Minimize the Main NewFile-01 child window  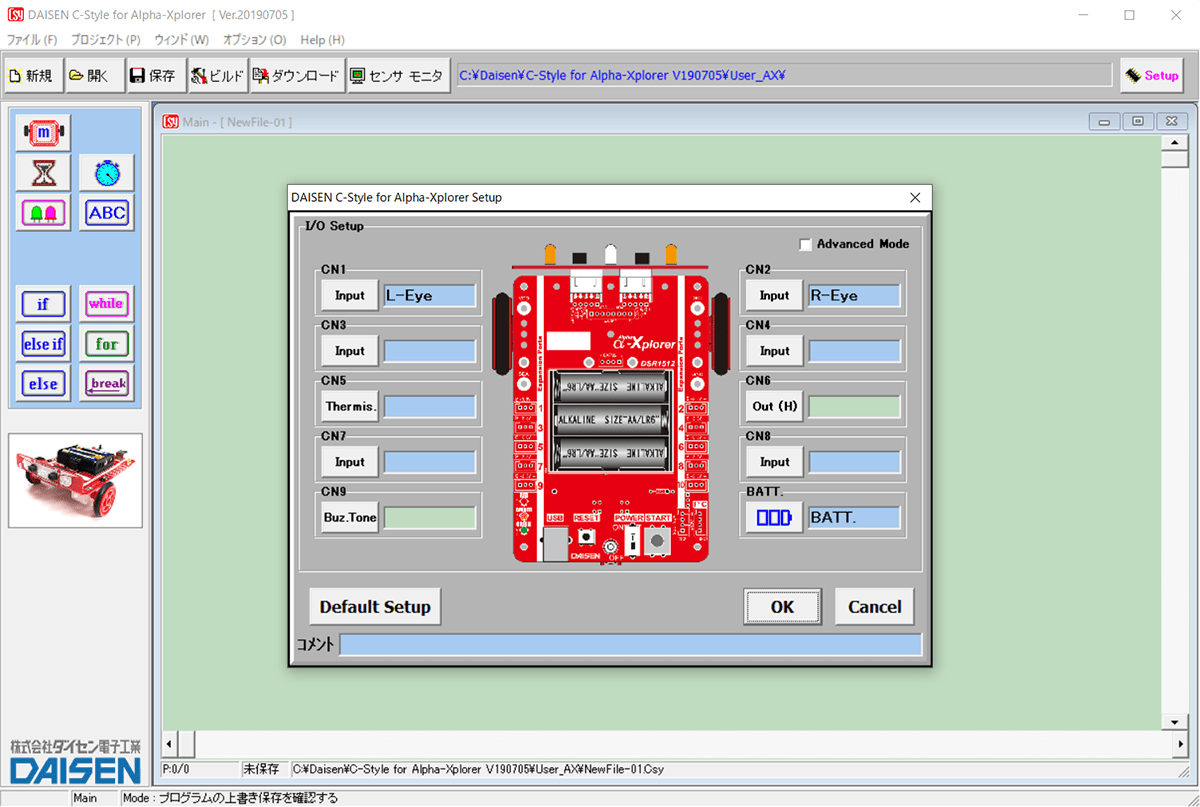pos(1106,121)
